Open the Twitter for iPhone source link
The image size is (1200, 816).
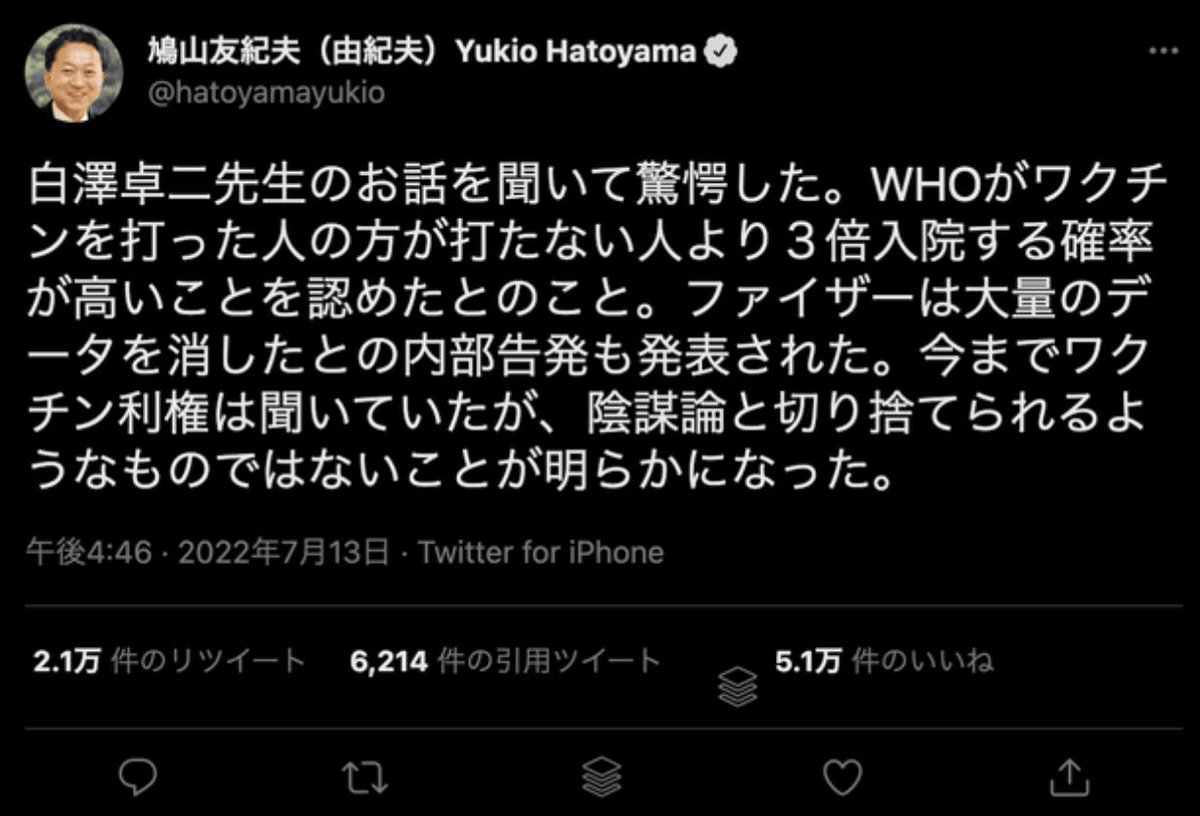tap(541, 552)
